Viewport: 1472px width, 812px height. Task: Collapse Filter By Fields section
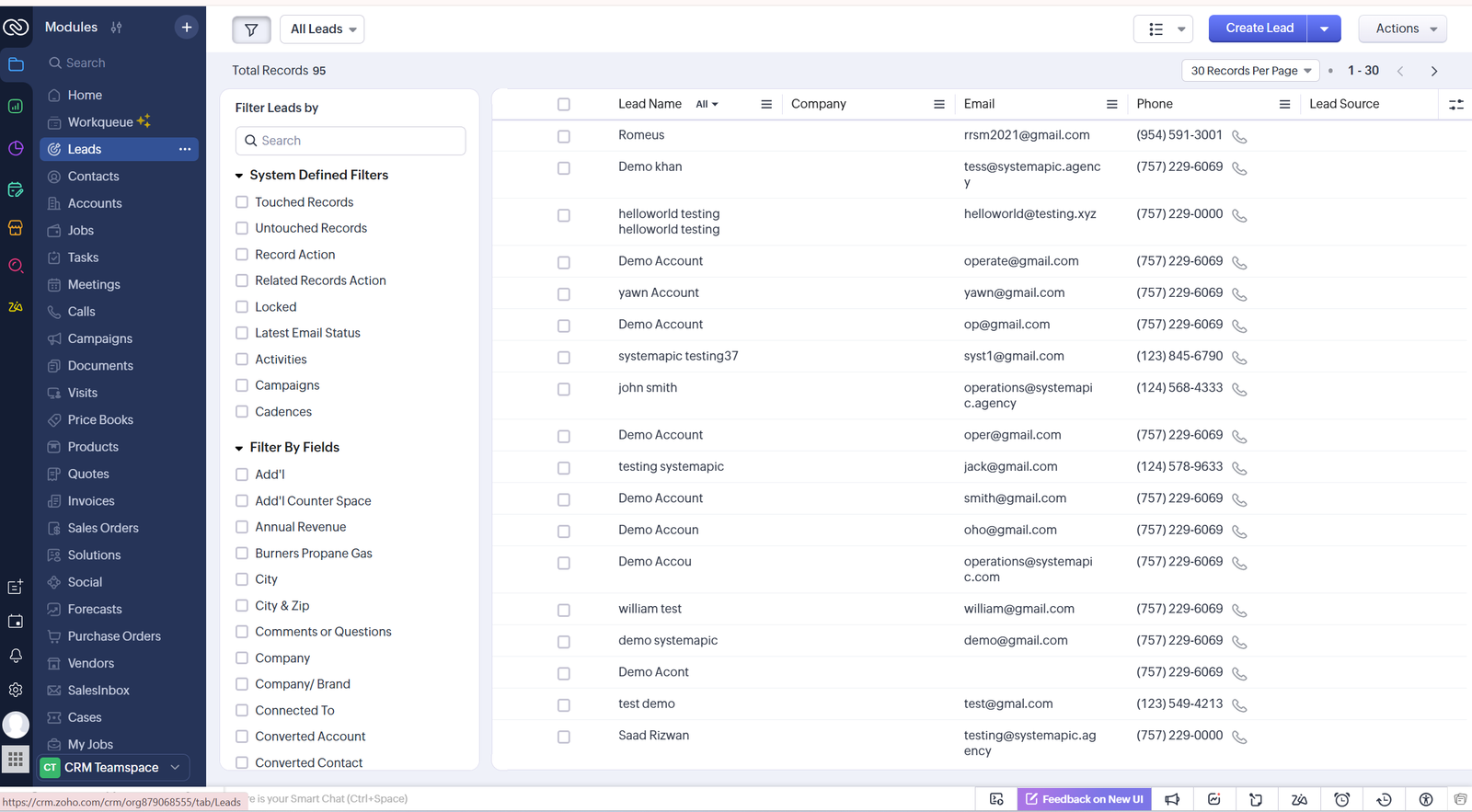[x=239, y=448]
